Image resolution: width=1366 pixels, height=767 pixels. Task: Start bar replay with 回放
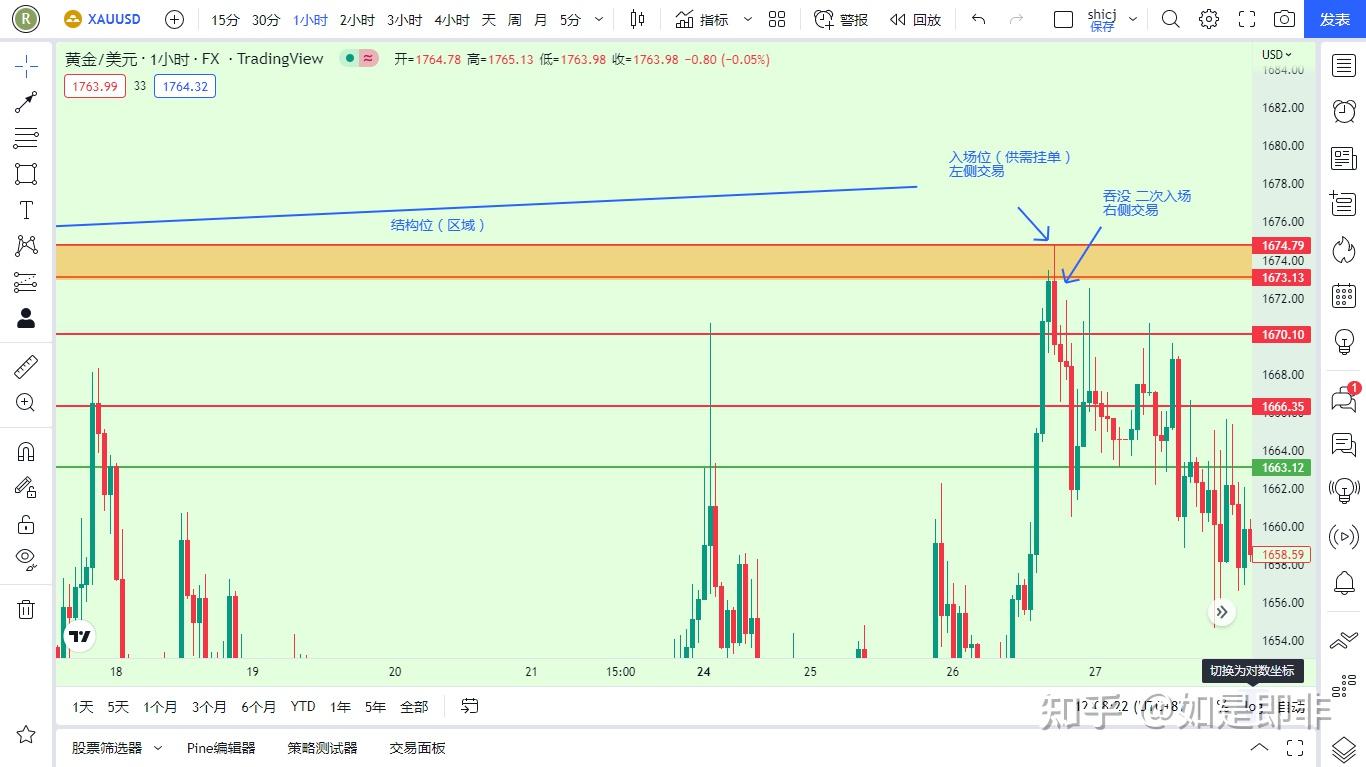[x=915, y=19]
